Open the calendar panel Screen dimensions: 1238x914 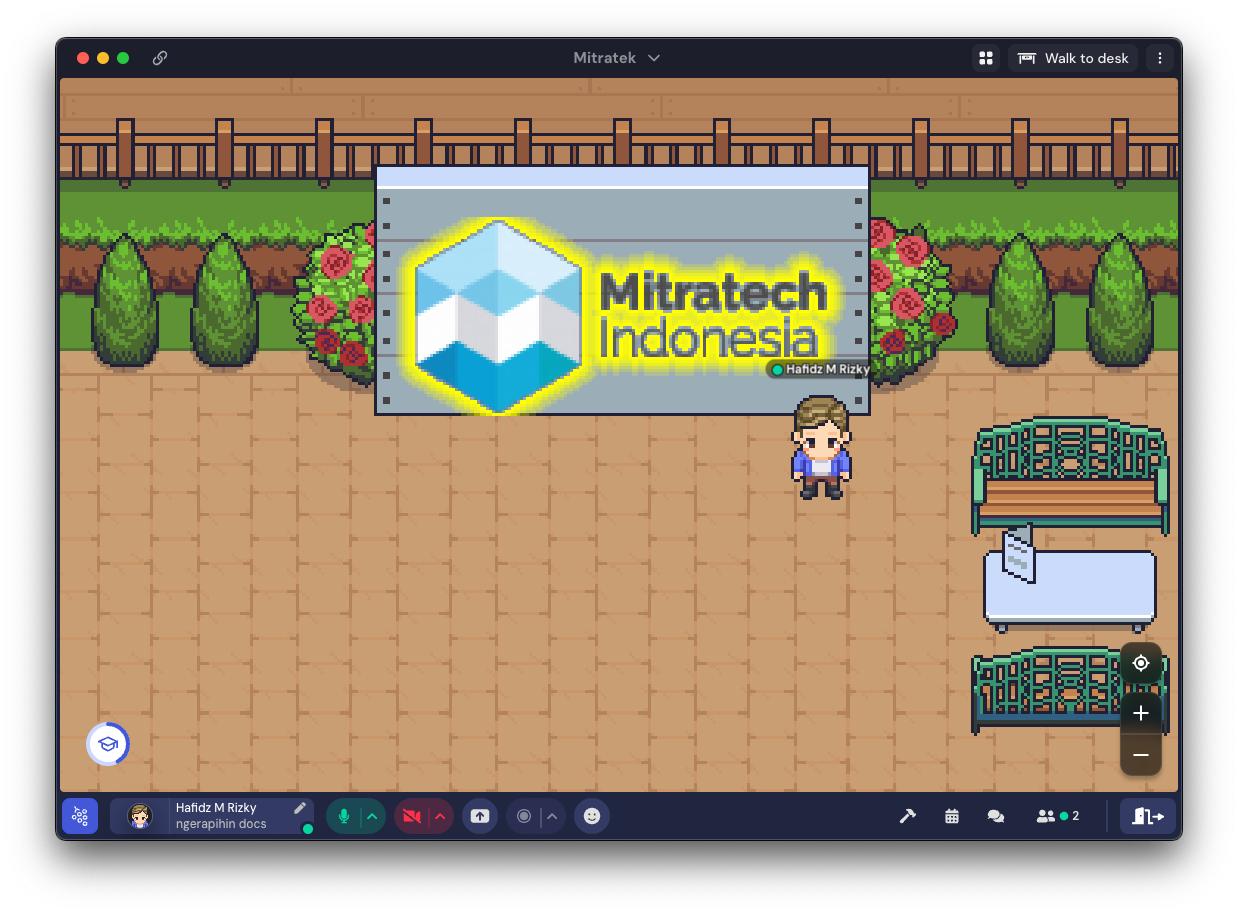pos(952,816)
